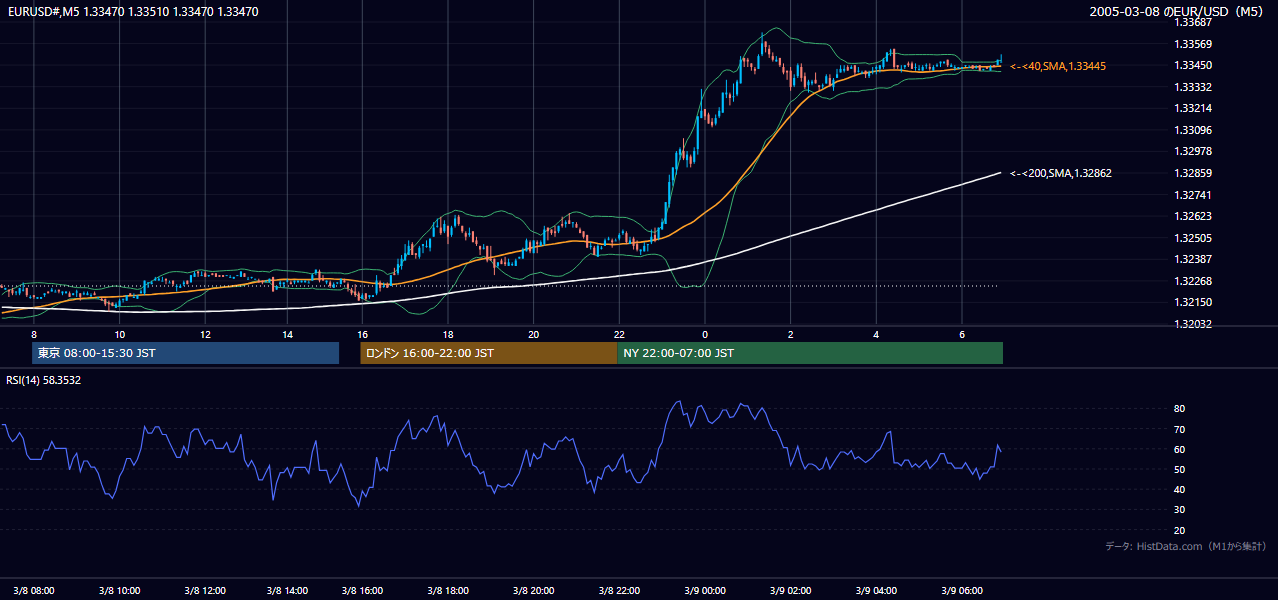Click the 3/8 22:00 time label

pos(619,590)
